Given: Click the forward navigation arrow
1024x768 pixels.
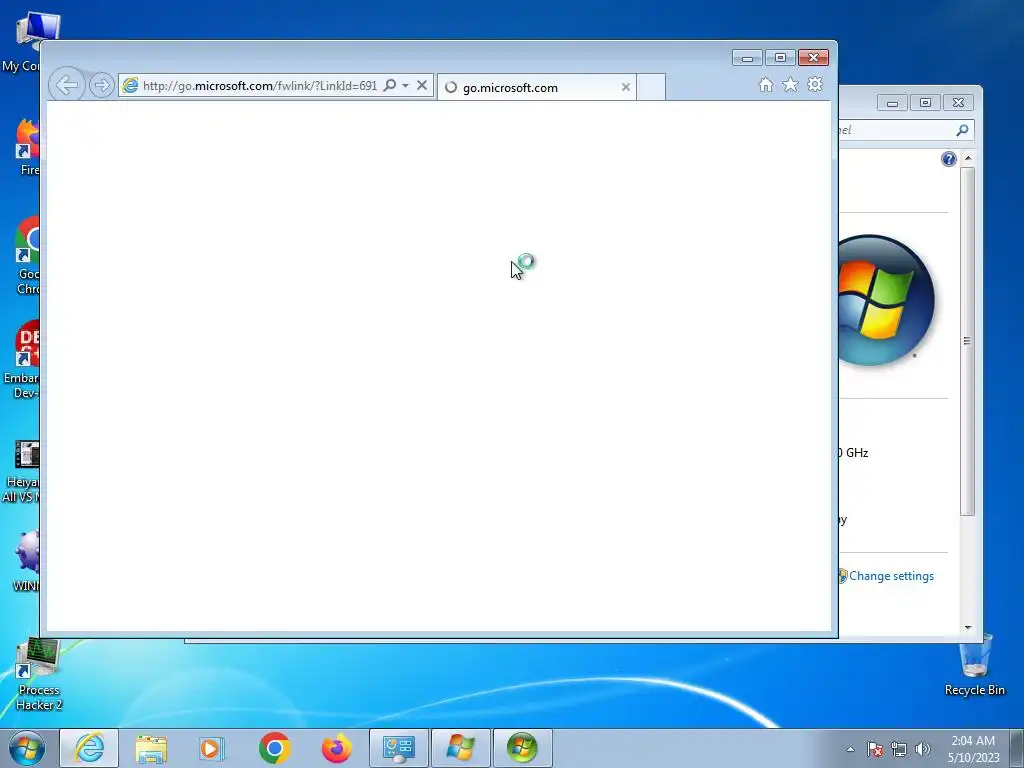Looking at the screenshot, I should pyautogui.click(x=101, y=85).
